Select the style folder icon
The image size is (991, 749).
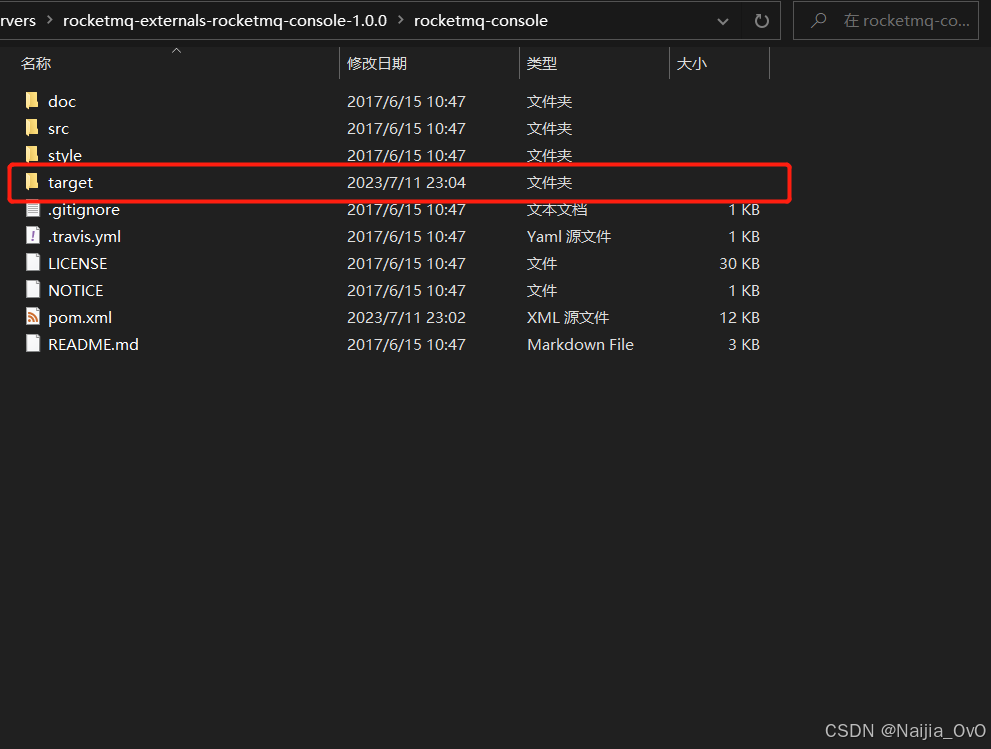32,154
